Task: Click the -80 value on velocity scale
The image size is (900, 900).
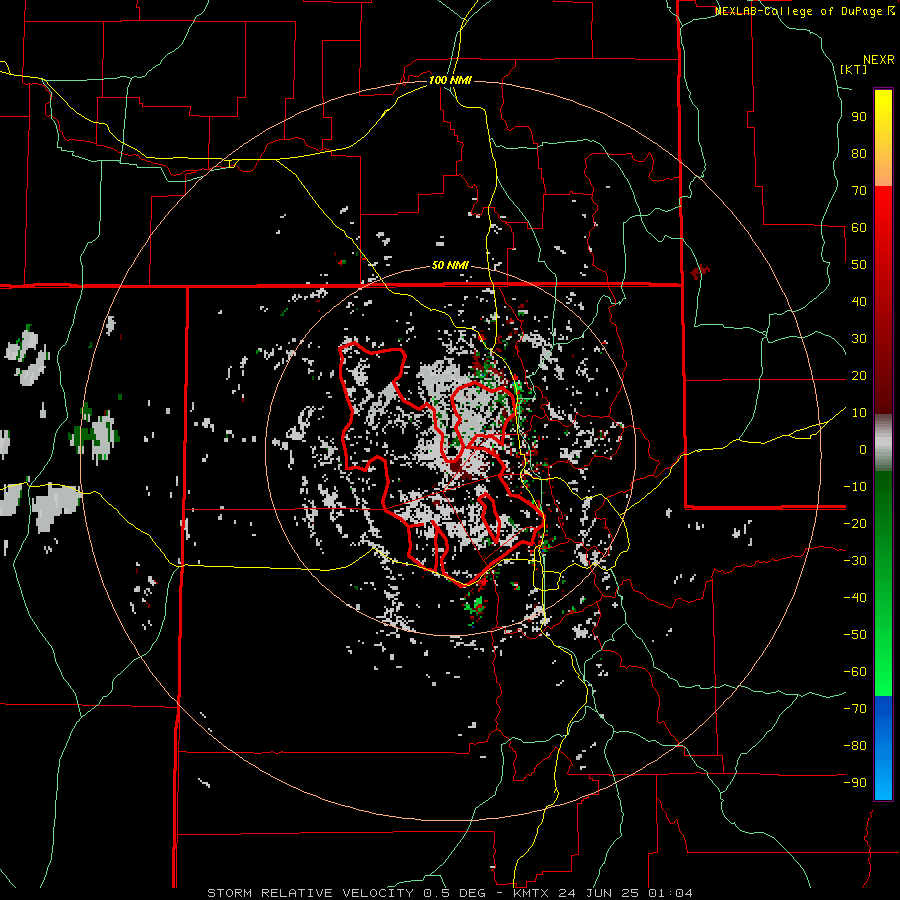Action: 855,746
